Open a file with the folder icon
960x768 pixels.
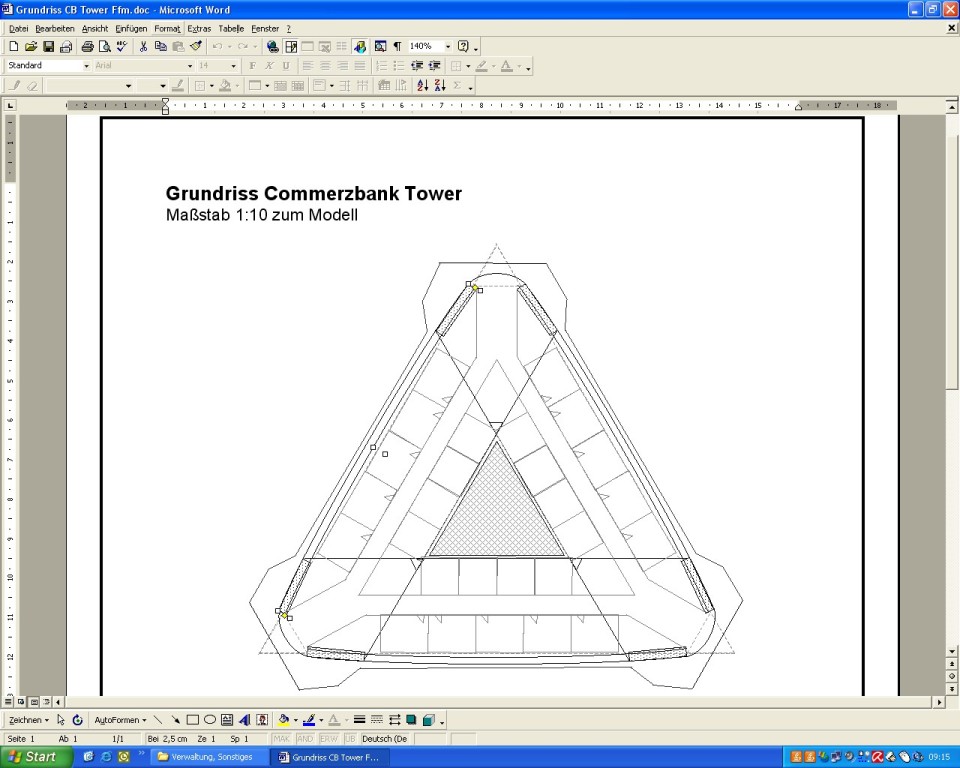31,47
